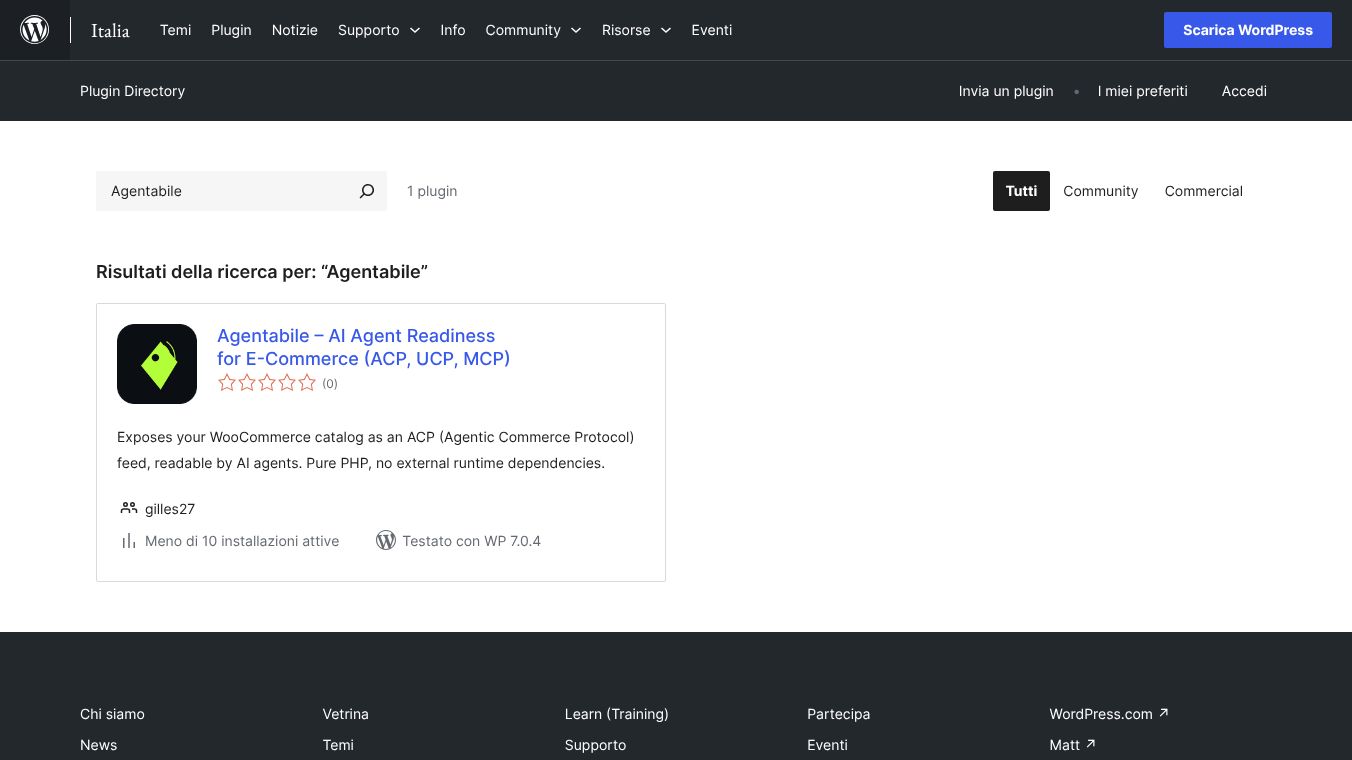This screenshot has width=1352, height=760.
Task: Open the Agentabile – AI Agent Readiness plugin title
Action: click(x=364, y=347)
